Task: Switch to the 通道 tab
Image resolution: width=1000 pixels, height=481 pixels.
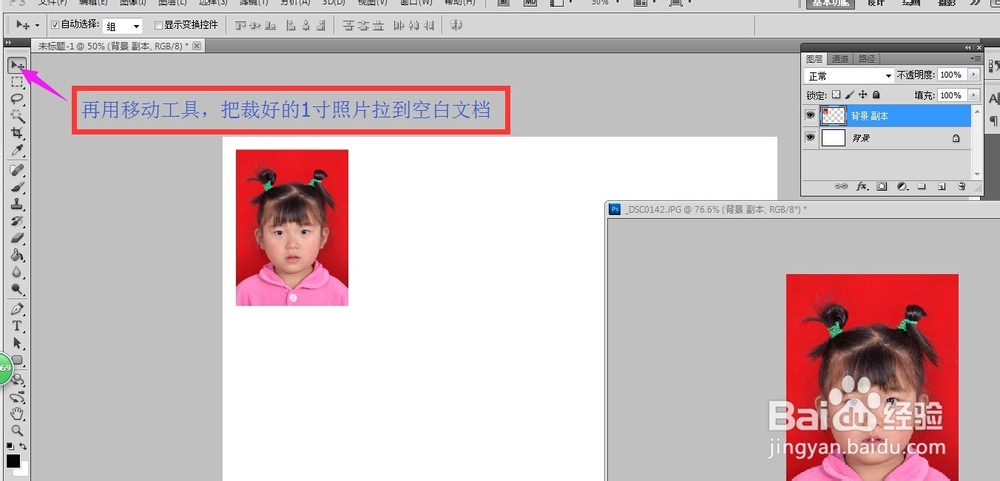Action: click(840, 59)
